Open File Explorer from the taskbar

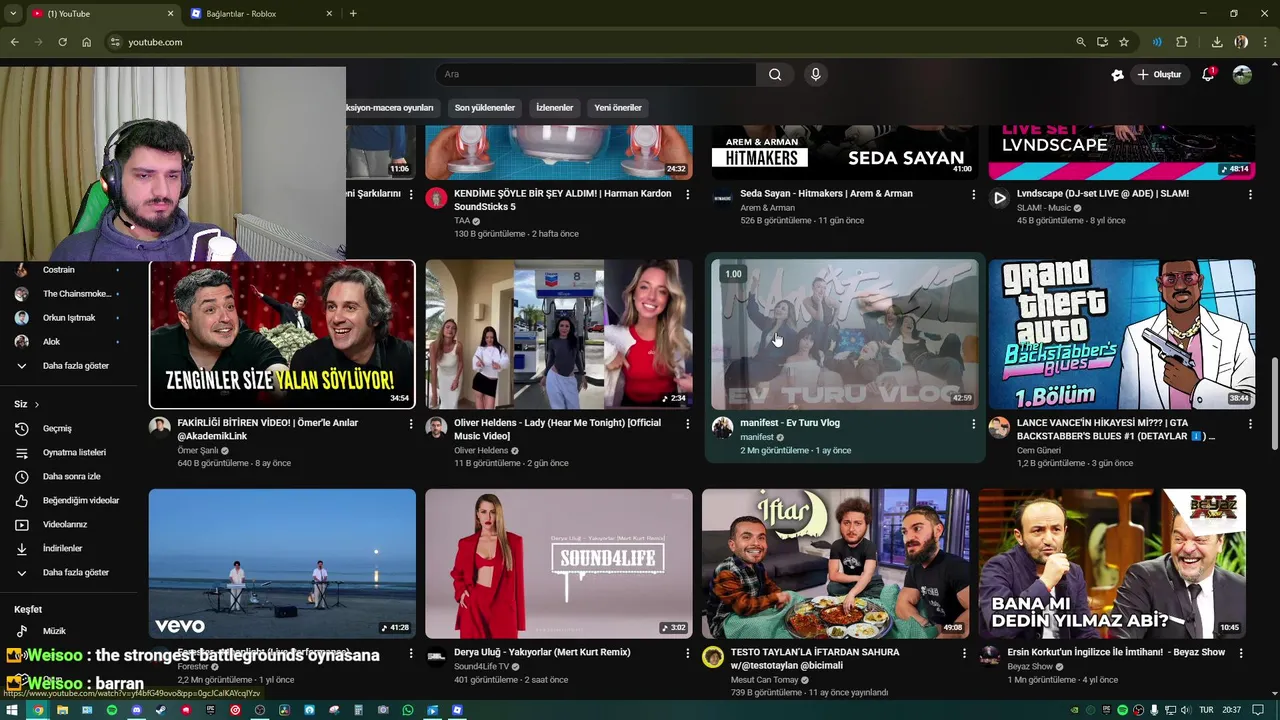pos(62,710)
